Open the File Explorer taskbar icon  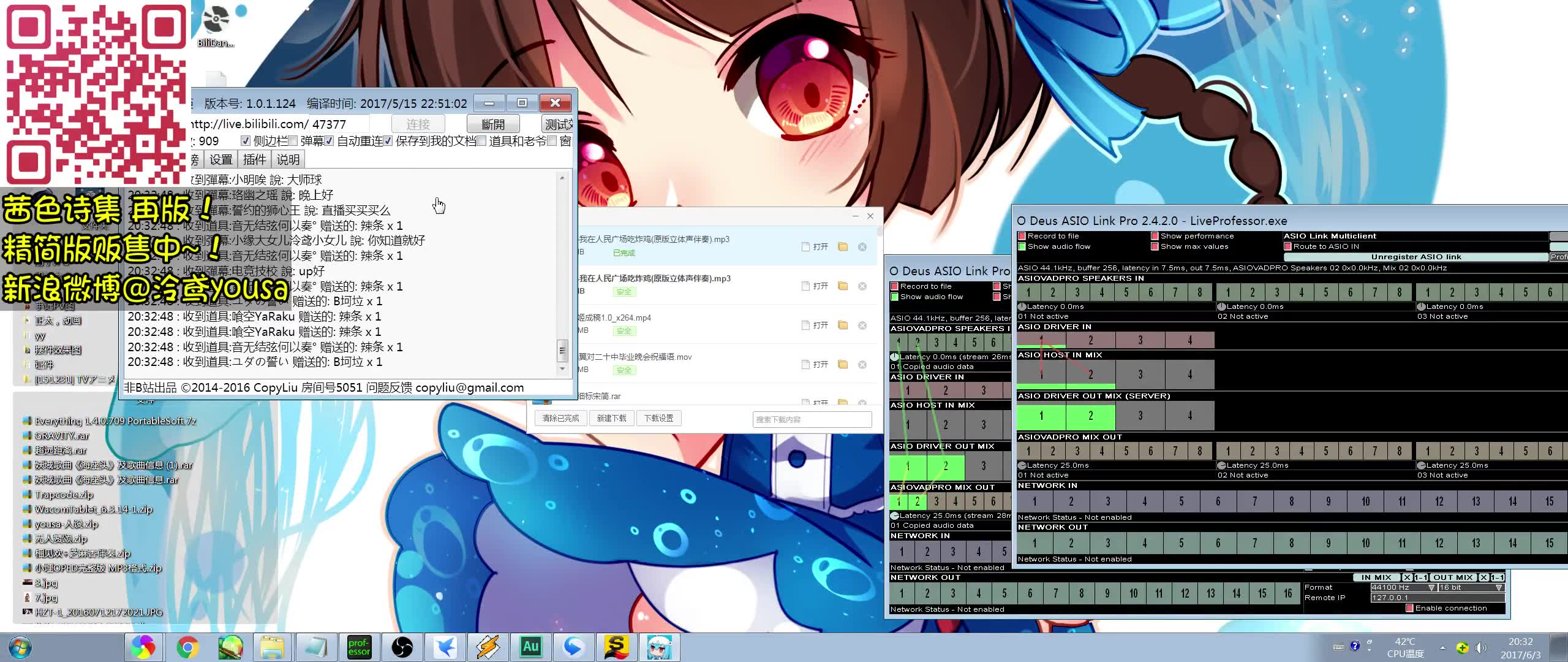coord(273,647)
